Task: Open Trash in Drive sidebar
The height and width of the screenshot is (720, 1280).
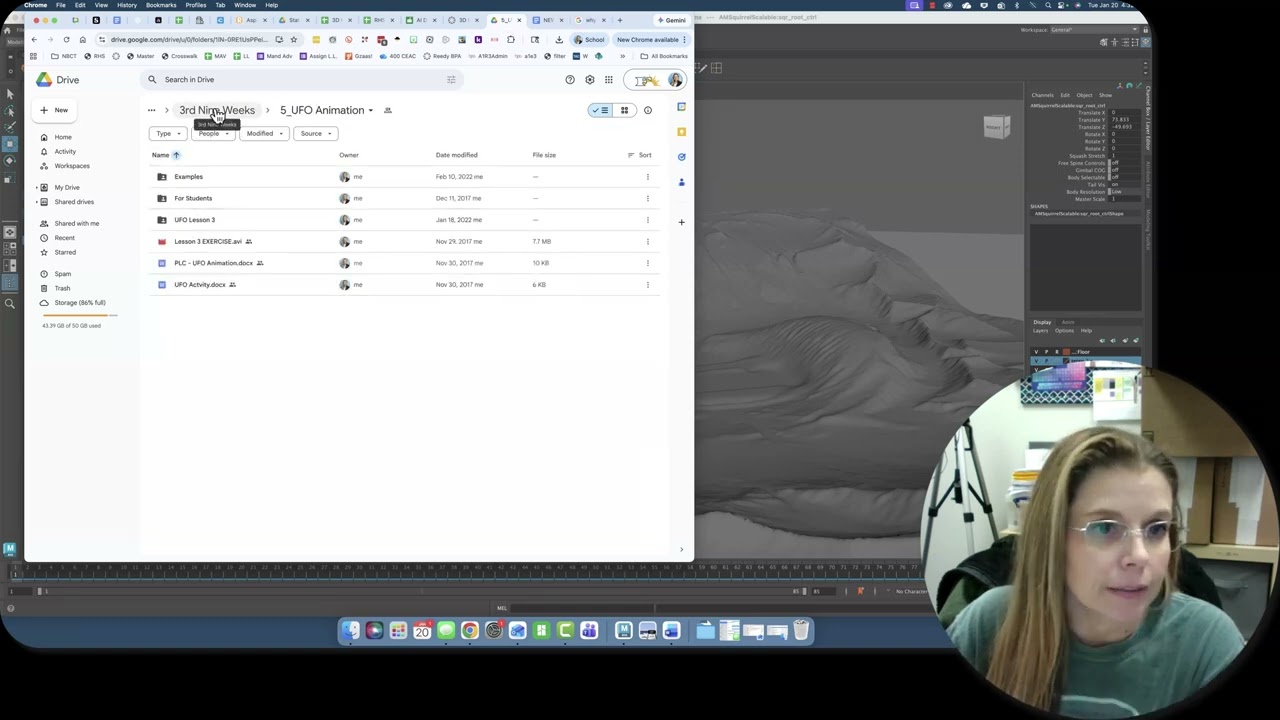Action: point(62,288)
